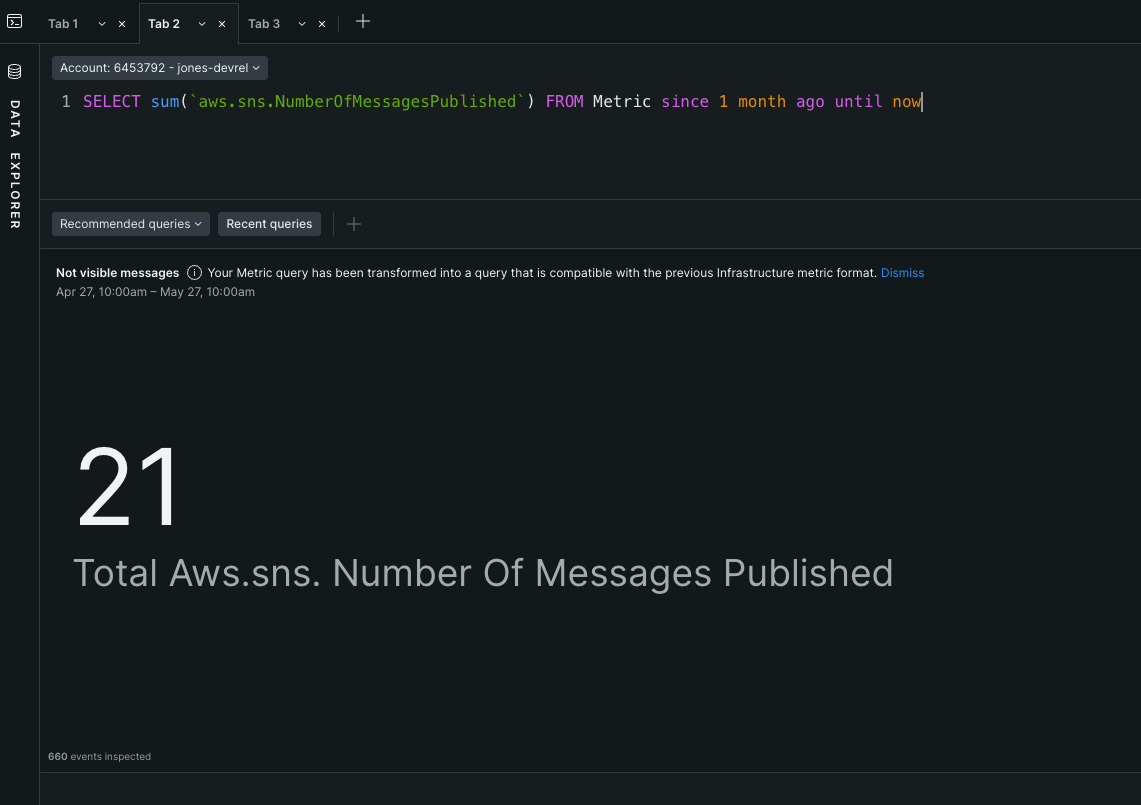The width and height of the screenshot is (1141, 805).
Task: Open the query console terminal icon top-left
Action: 14,20
